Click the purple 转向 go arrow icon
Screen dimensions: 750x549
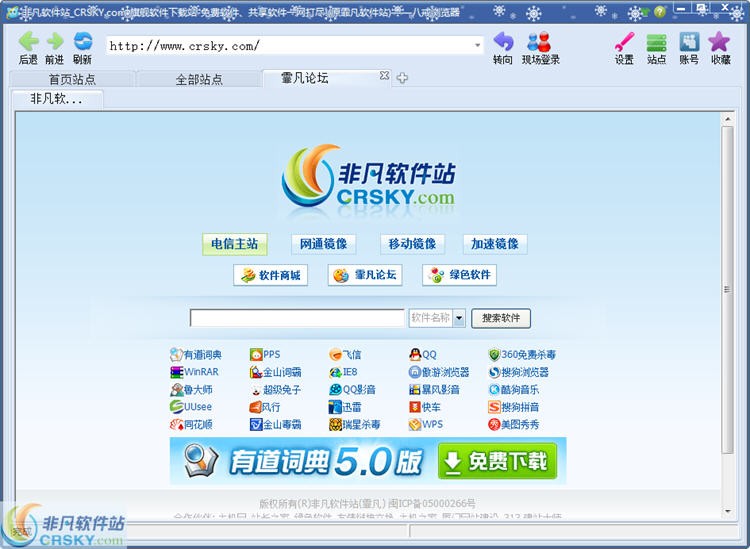tap(503, 42)
